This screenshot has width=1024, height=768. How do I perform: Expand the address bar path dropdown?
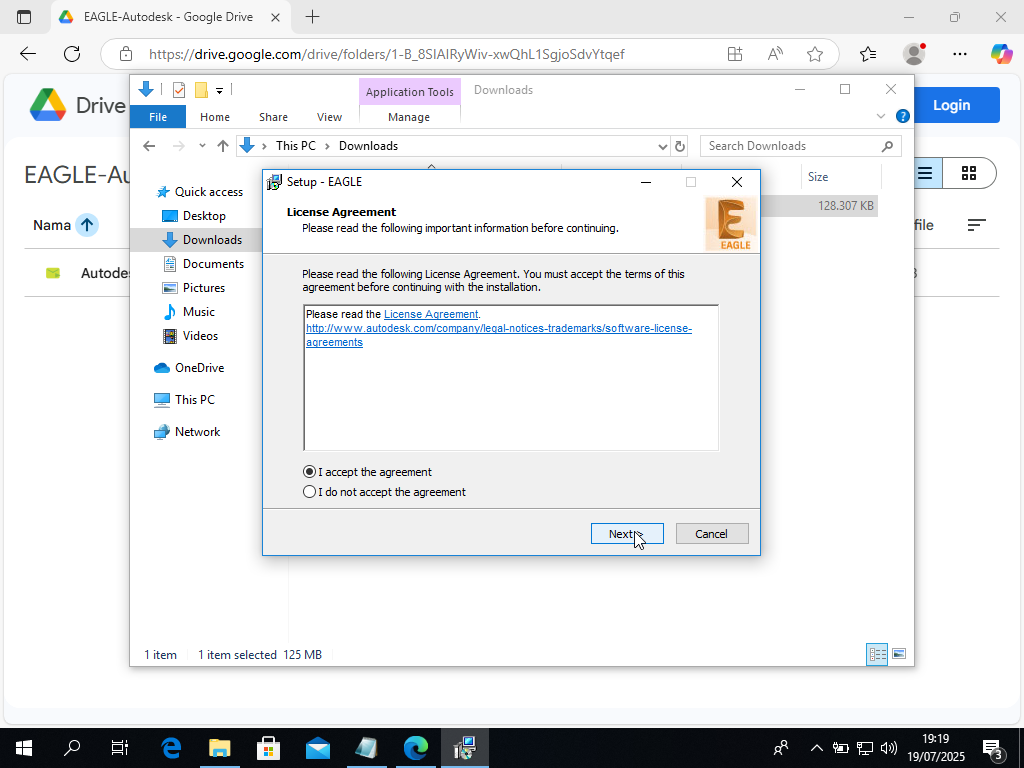[662, 146]
